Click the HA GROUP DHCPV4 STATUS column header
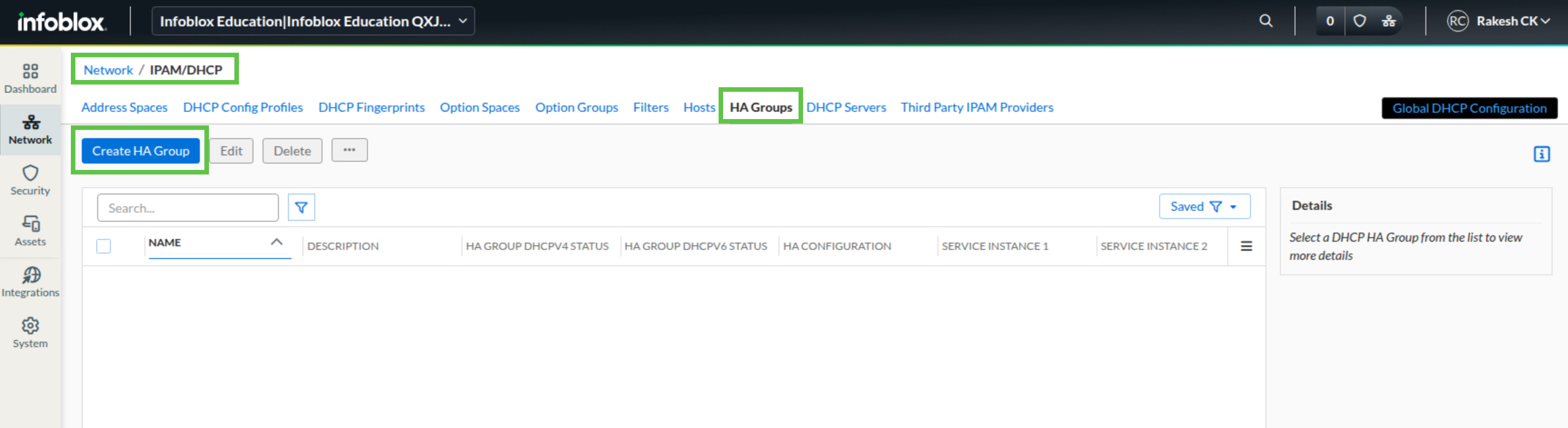 pos(537,246)
